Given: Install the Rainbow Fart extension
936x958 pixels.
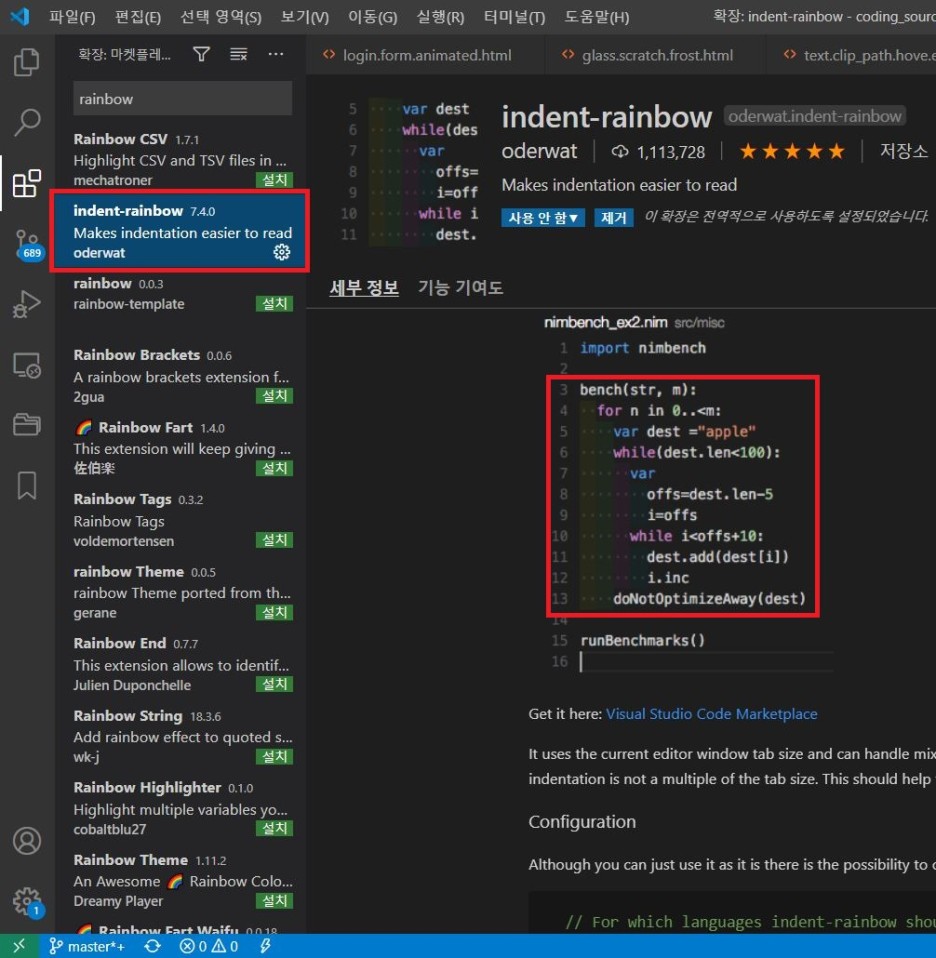Looking at the screenshot, I should pos(274,468).
